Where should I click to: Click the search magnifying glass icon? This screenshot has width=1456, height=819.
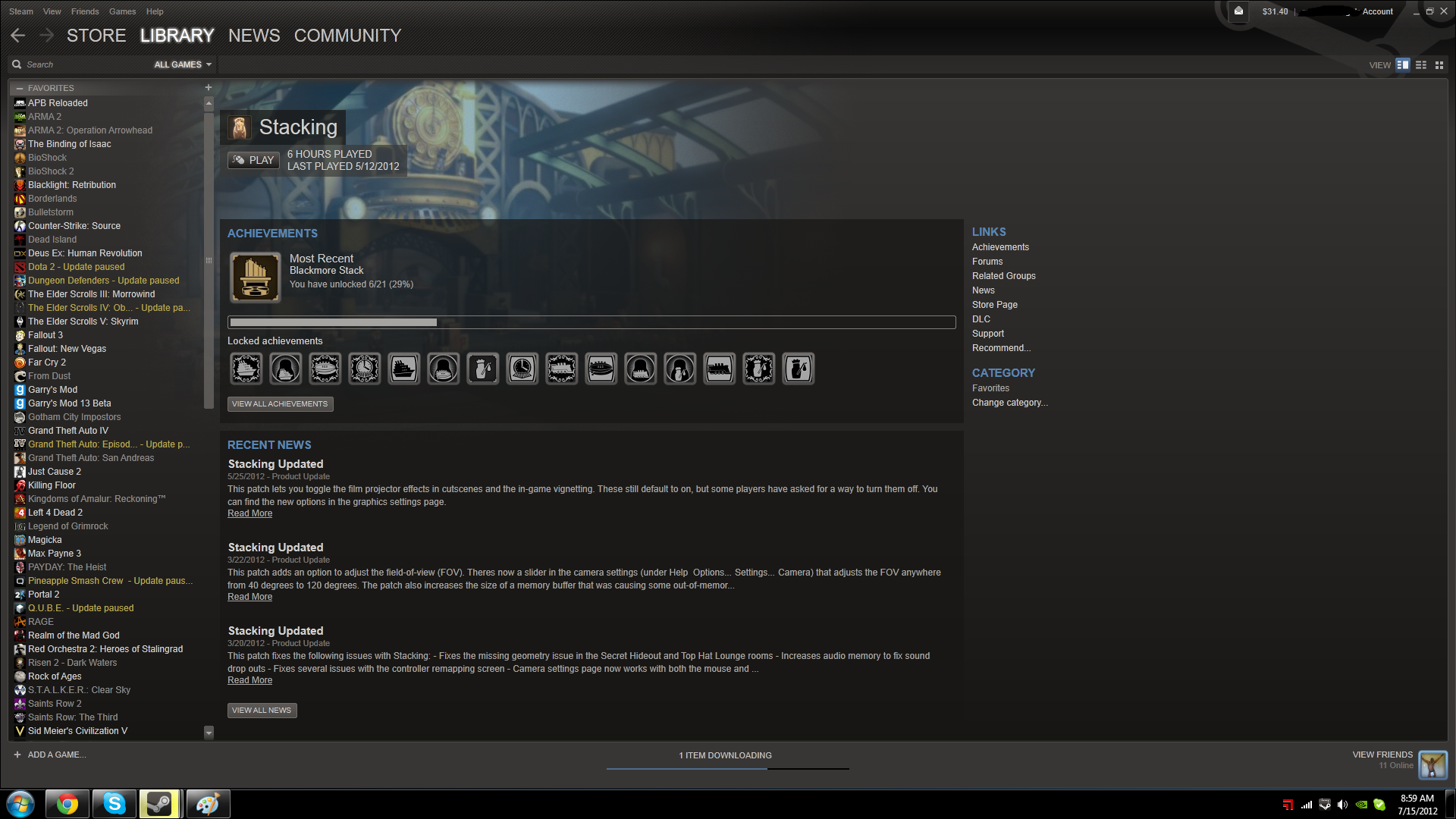pyautogui.click(x=15, y=64)
